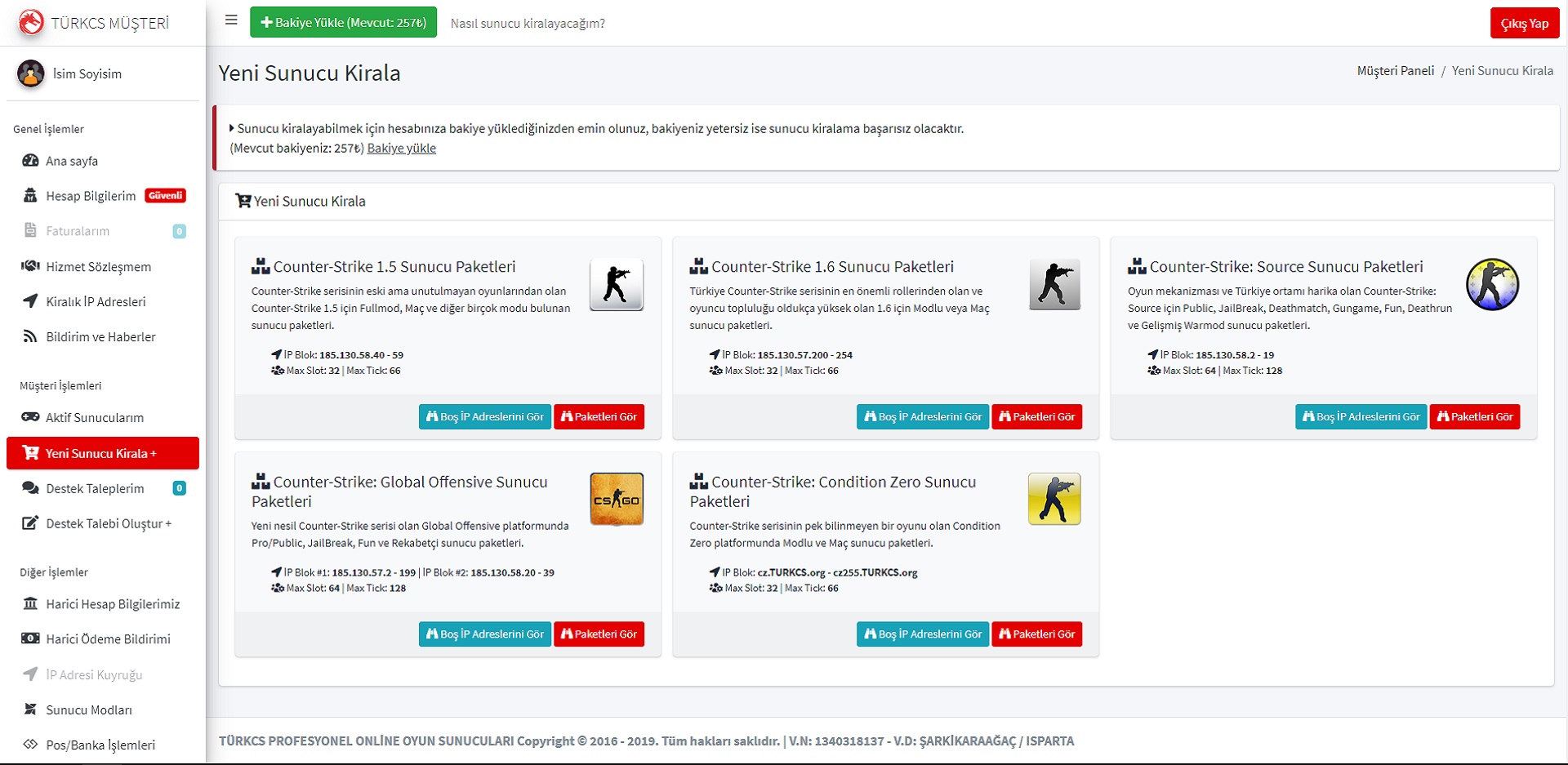The height and width of the screenshot is (765, 1568).
Task: Click the Counter-Strike: Source game icon
Action: coord(1492,284)
